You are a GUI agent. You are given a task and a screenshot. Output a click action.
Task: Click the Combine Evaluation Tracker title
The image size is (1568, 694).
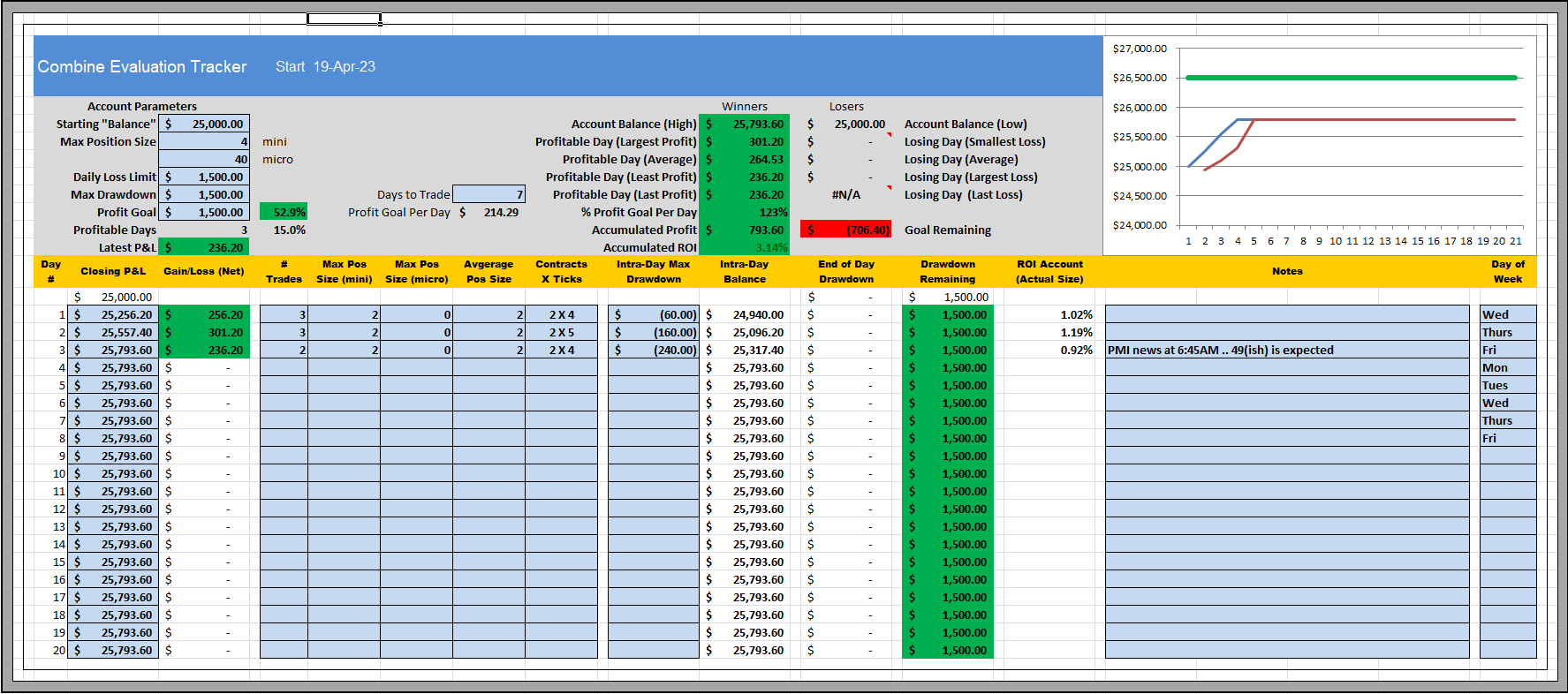[142, 66]
